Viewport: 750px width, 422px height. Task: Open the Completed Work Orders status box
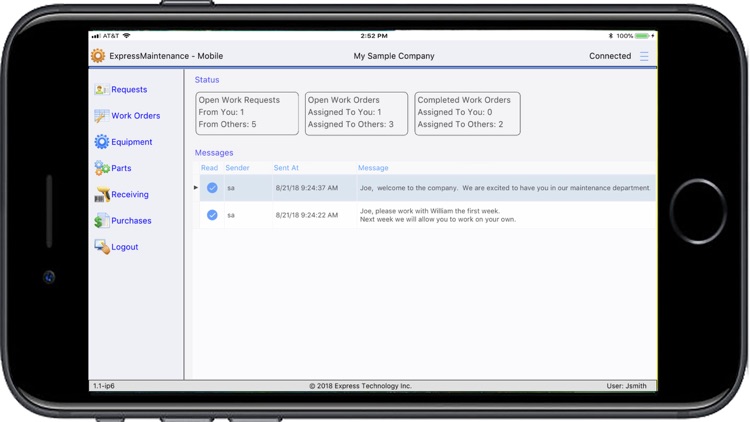(x=467, y=113)
